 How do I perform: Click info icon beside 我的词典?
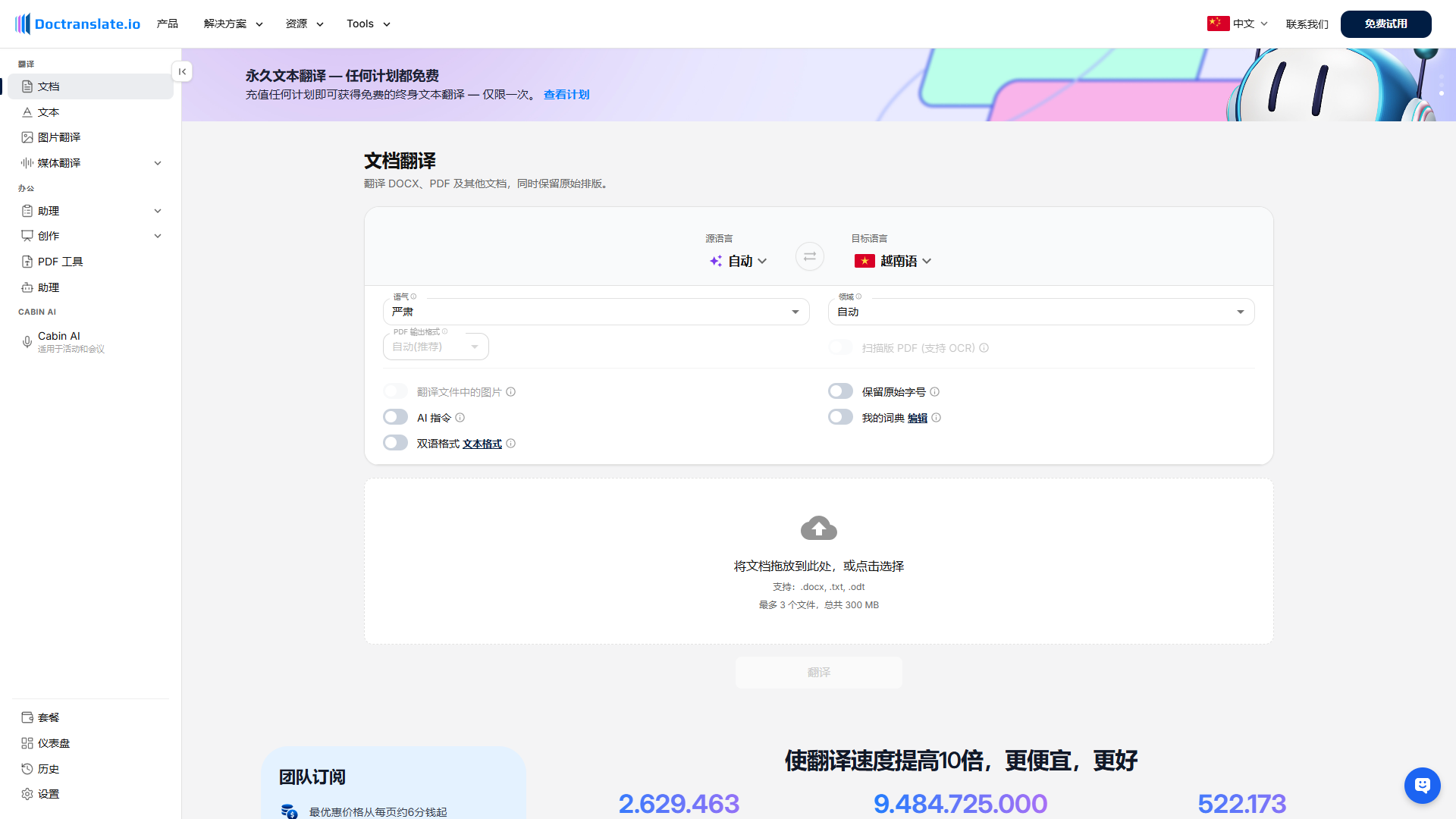pyautogui.click(x=937, y=418)
